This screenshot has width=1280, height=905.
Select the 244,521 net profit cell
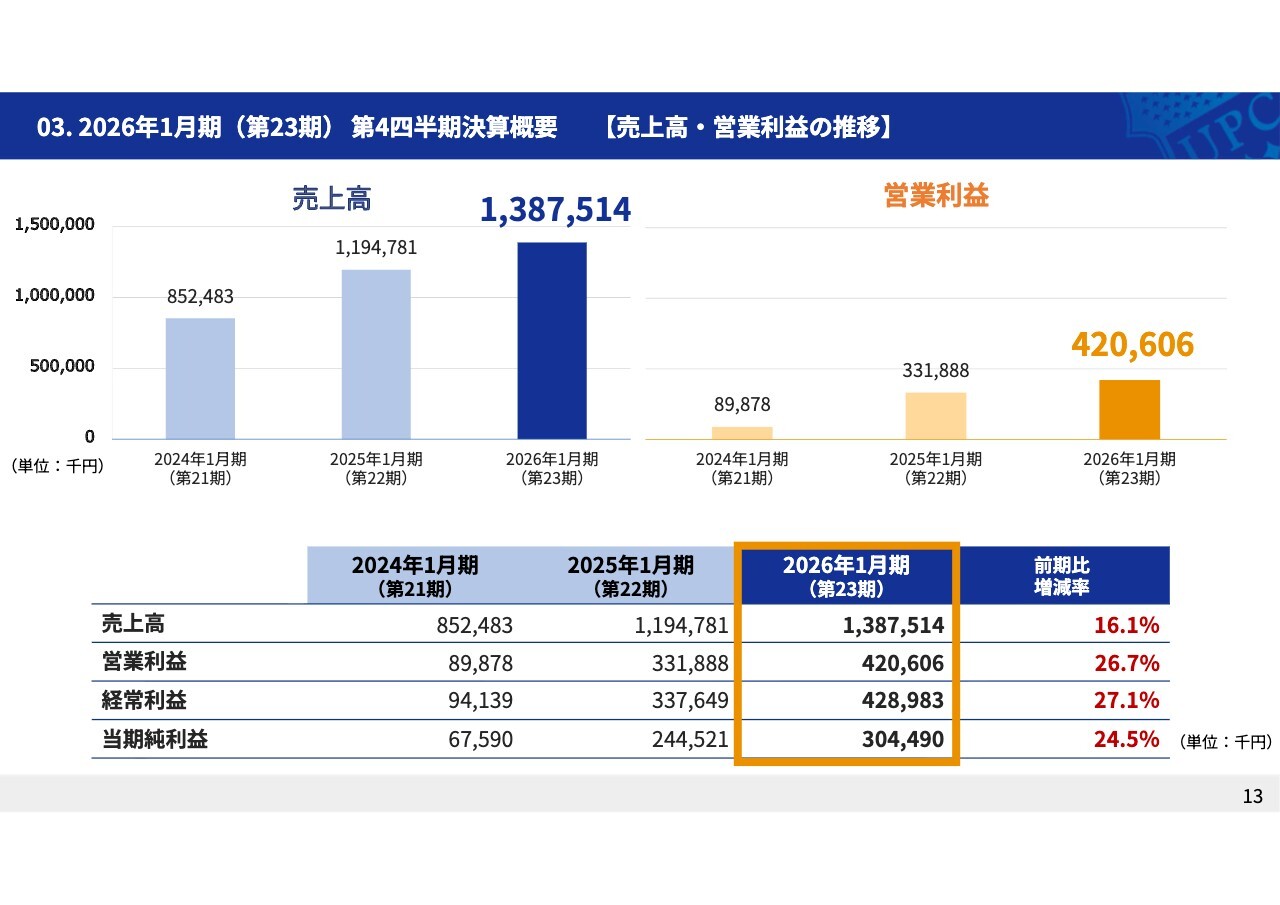coord(682,739)
